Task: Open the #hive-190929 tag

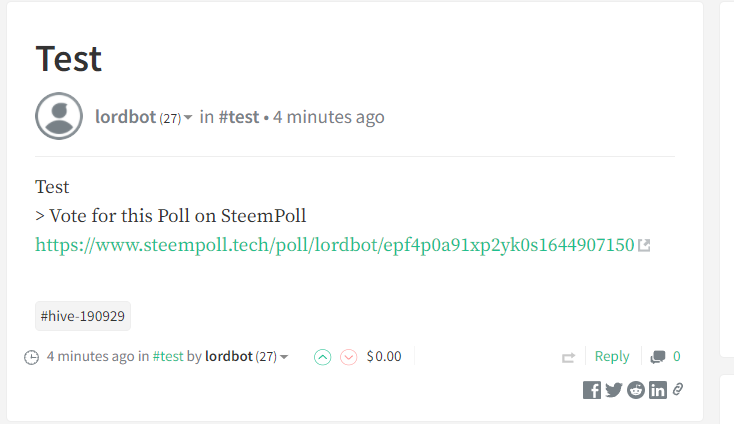Action: (83, 316)
